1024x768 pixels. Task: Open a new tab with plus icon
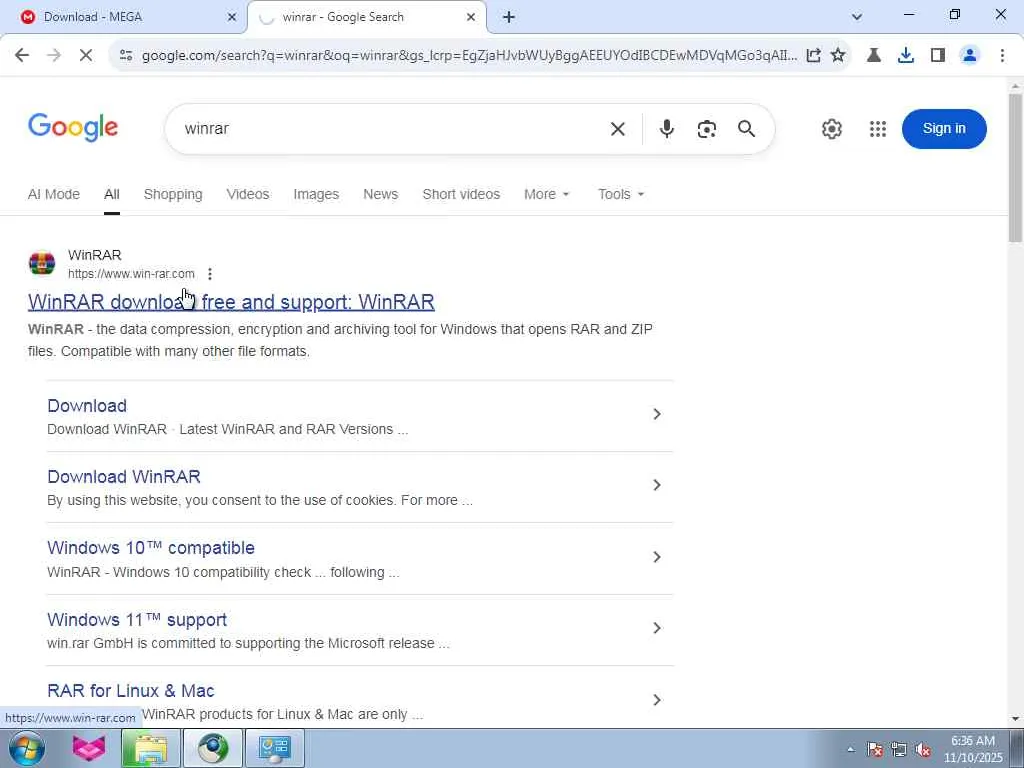[x=509, y=17]
